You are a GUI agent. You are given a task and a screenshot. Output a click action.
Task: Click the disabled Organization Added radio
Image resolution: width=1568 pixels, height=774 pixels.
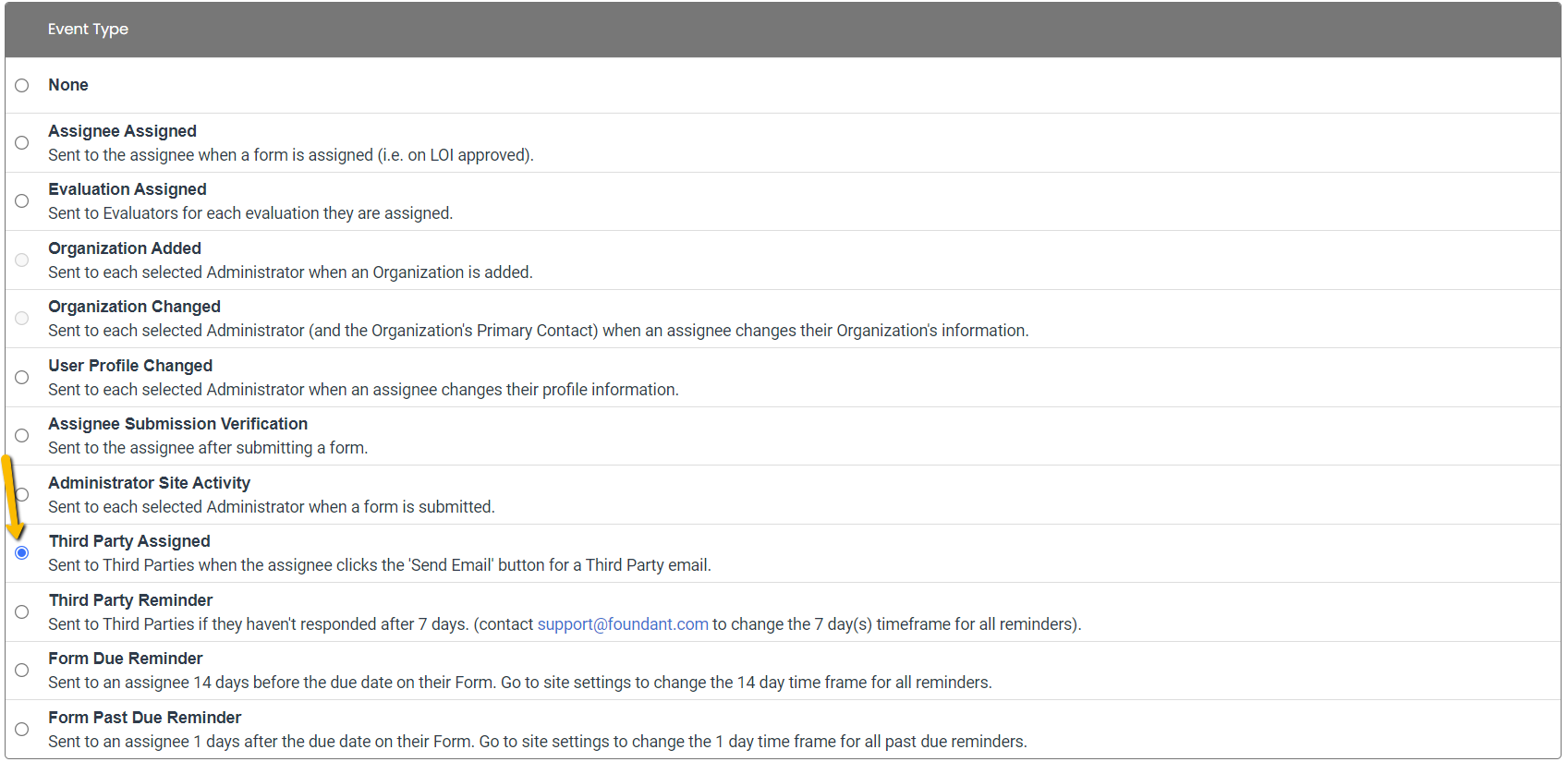[22, 260]
